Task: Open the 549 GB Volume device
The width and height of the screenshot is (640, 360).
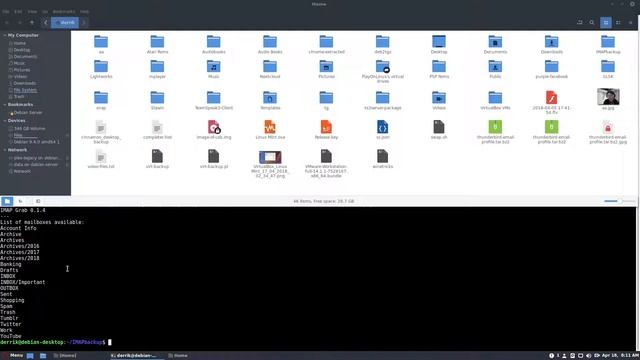Action: coord(29,129)
